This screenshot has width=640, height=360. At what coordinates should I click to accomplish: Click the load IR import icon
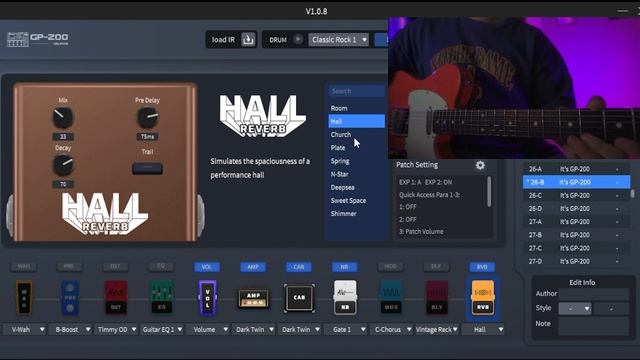(248, 40)
